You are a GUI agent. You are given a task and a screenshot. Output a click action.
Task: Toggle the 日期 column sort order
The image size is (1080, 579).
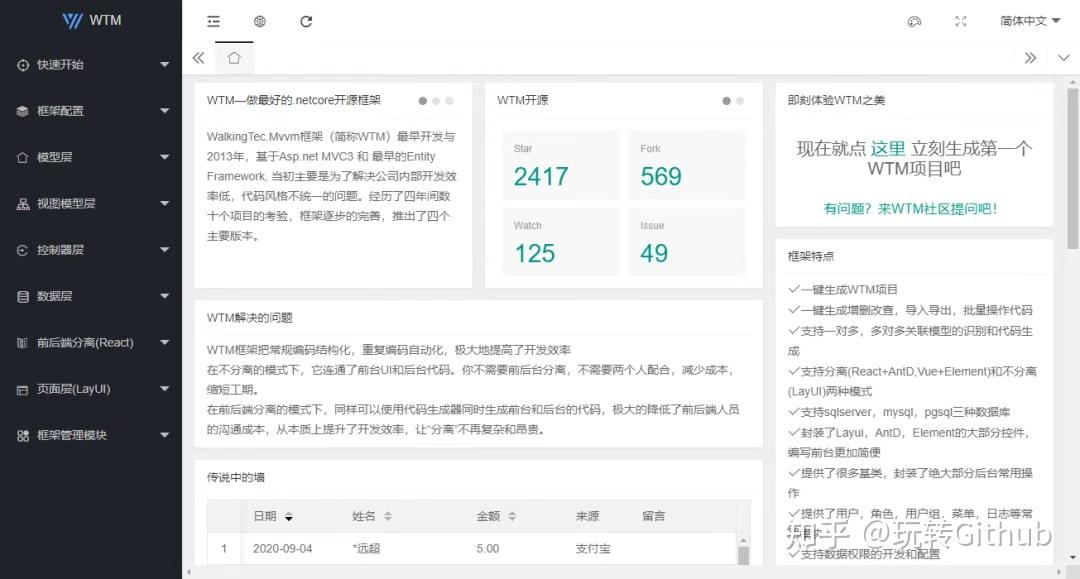point(288,515)
